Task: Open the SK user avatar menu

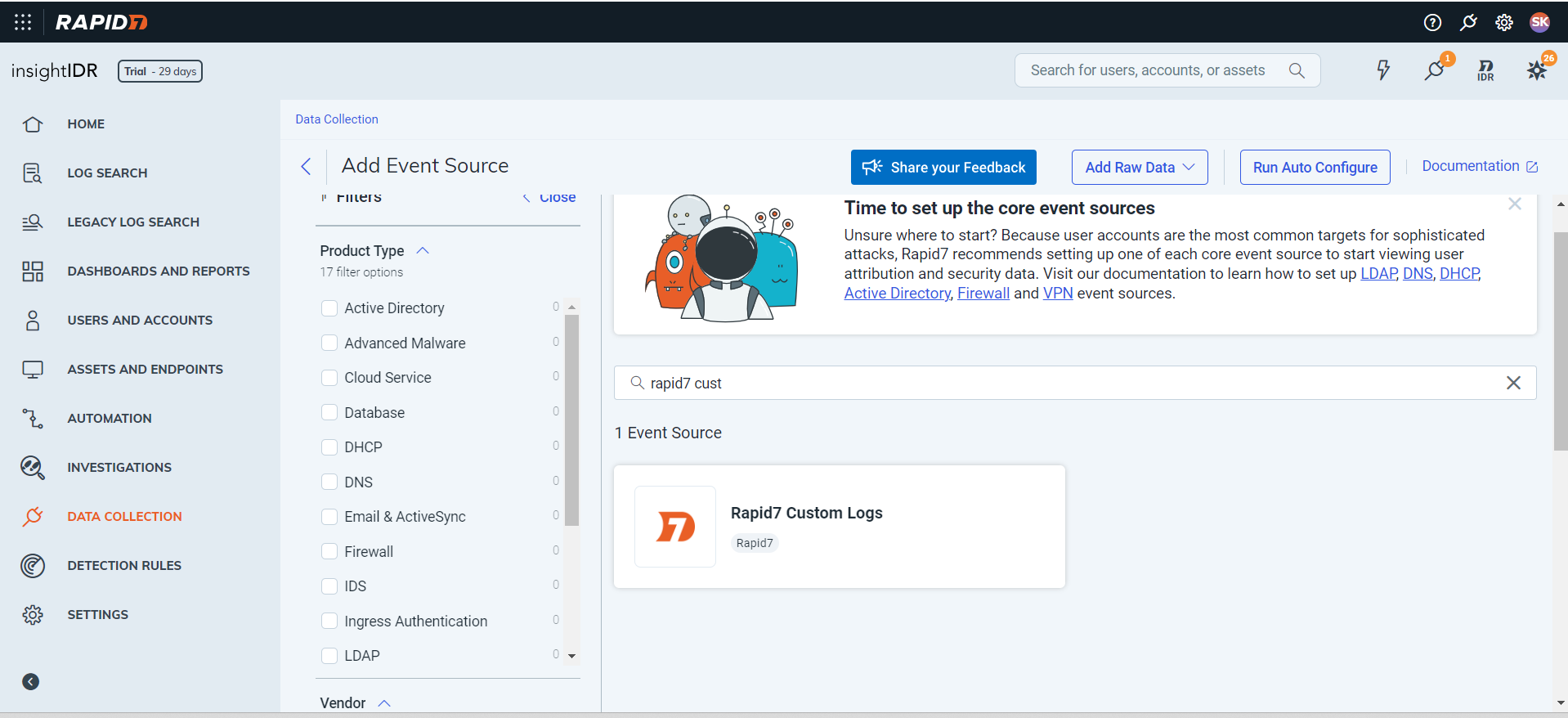Action: coord(1540,22)
